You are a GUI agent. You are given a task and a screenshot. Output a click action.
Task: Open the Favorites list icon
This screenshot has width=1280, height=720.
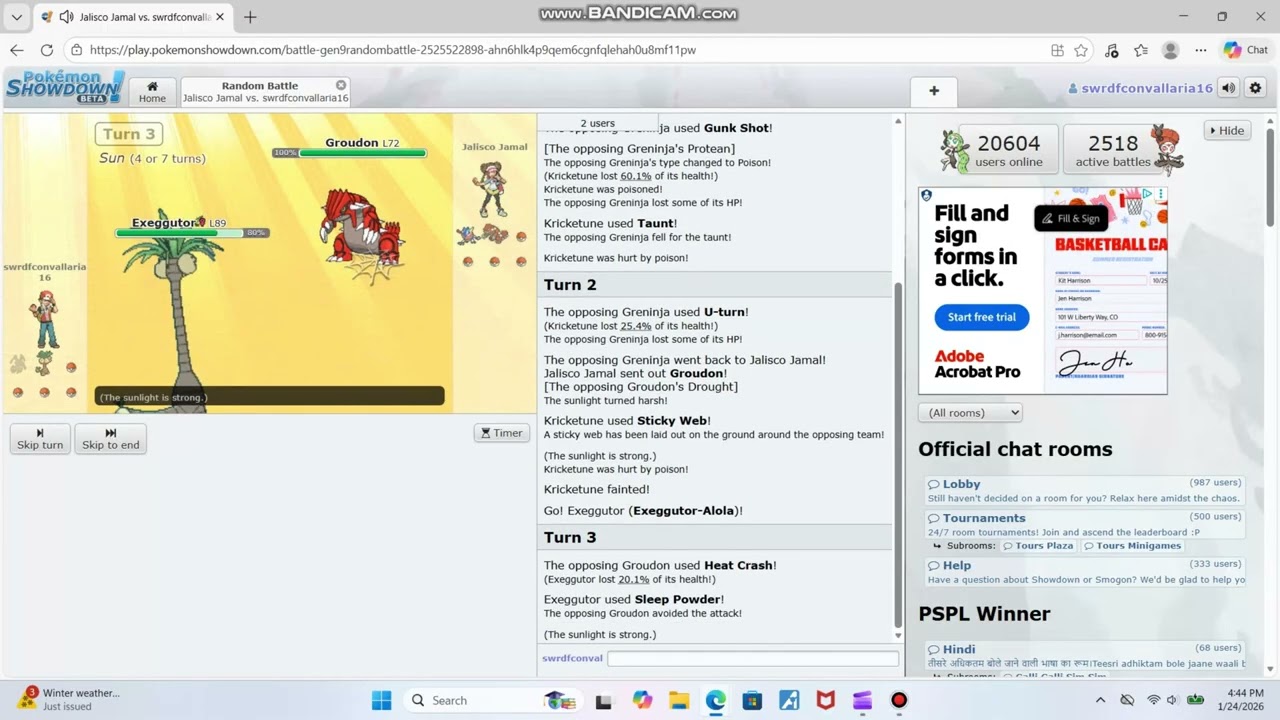[x=1141, y=50]
